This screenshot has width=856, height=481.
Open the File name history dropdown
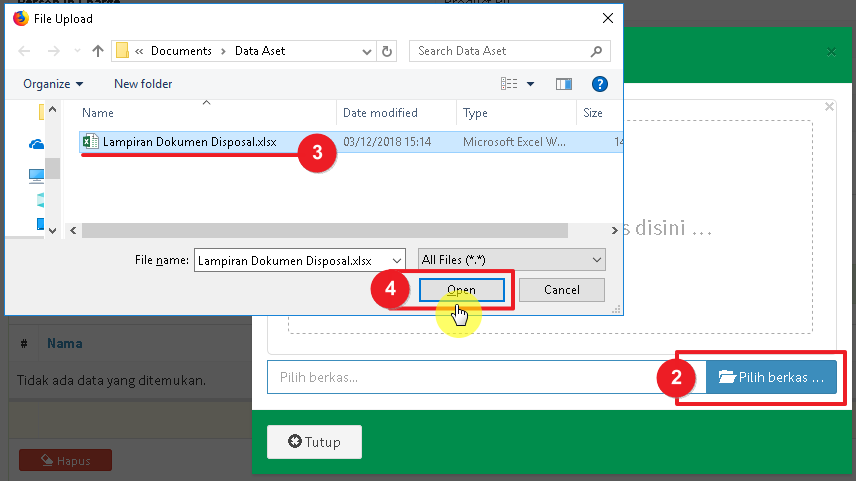[x=397, y=260]
